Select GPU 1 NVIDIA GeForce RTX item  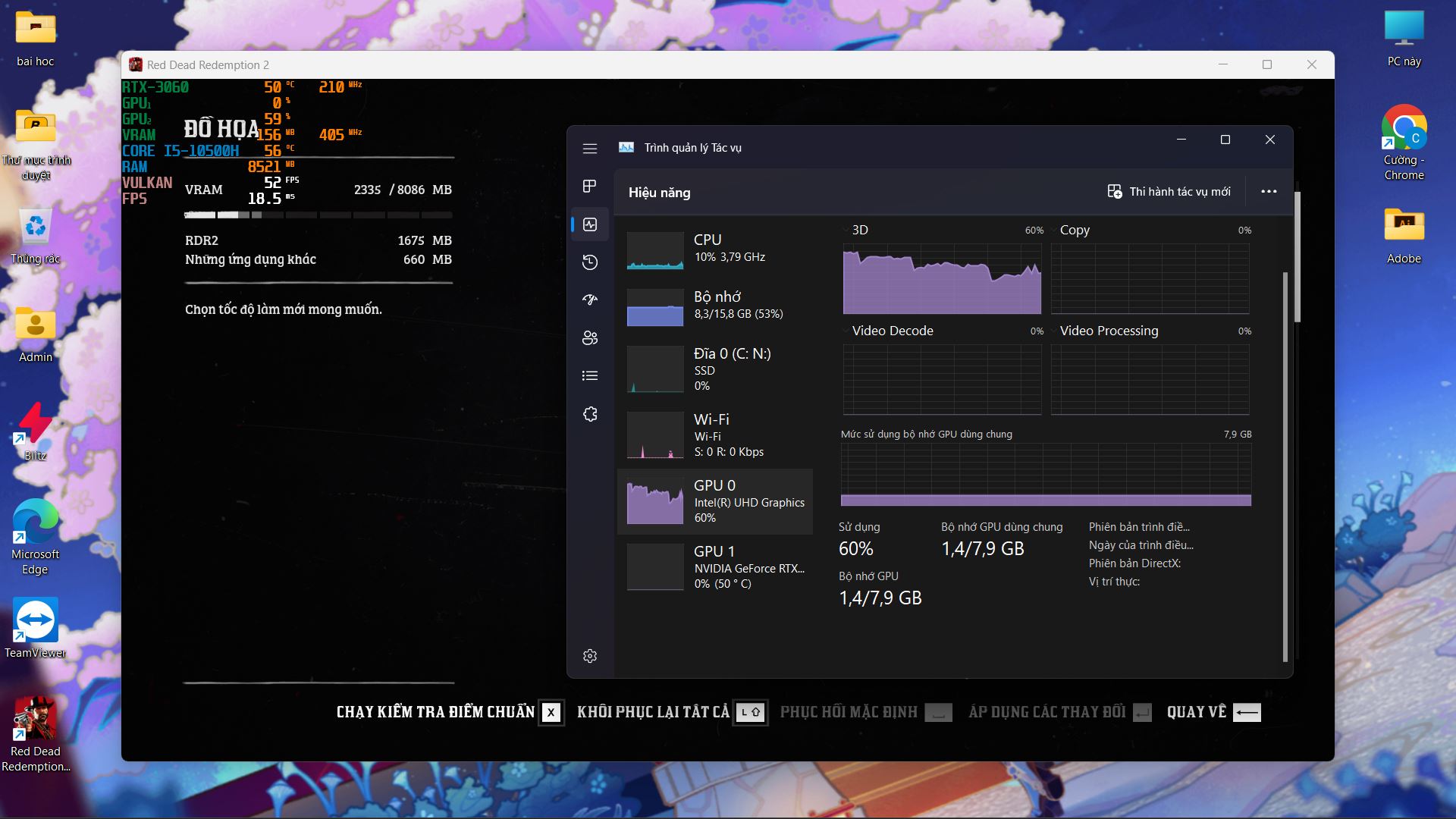click(715, 567)
